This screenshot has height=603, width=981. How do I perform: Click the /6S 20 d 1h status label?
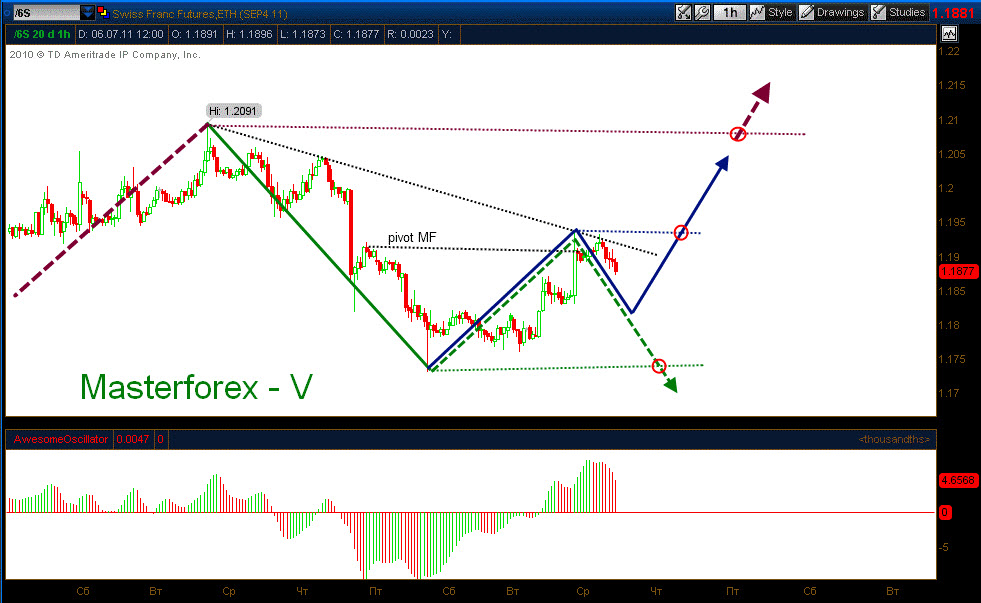tap(41, 34)
